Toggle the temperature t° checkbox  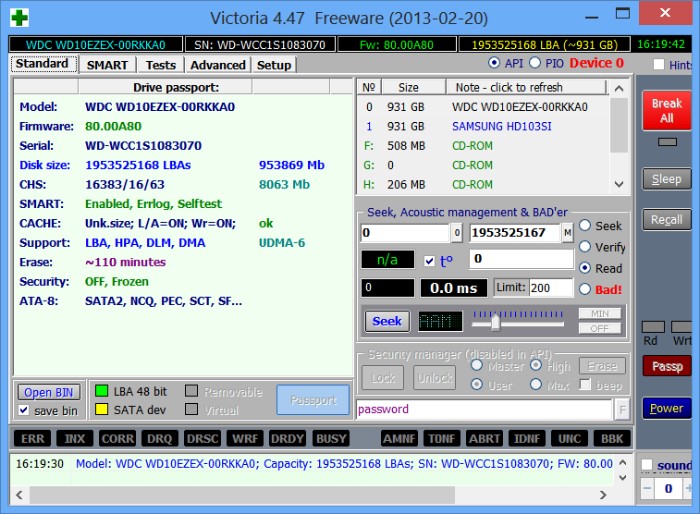pos(429,261)
